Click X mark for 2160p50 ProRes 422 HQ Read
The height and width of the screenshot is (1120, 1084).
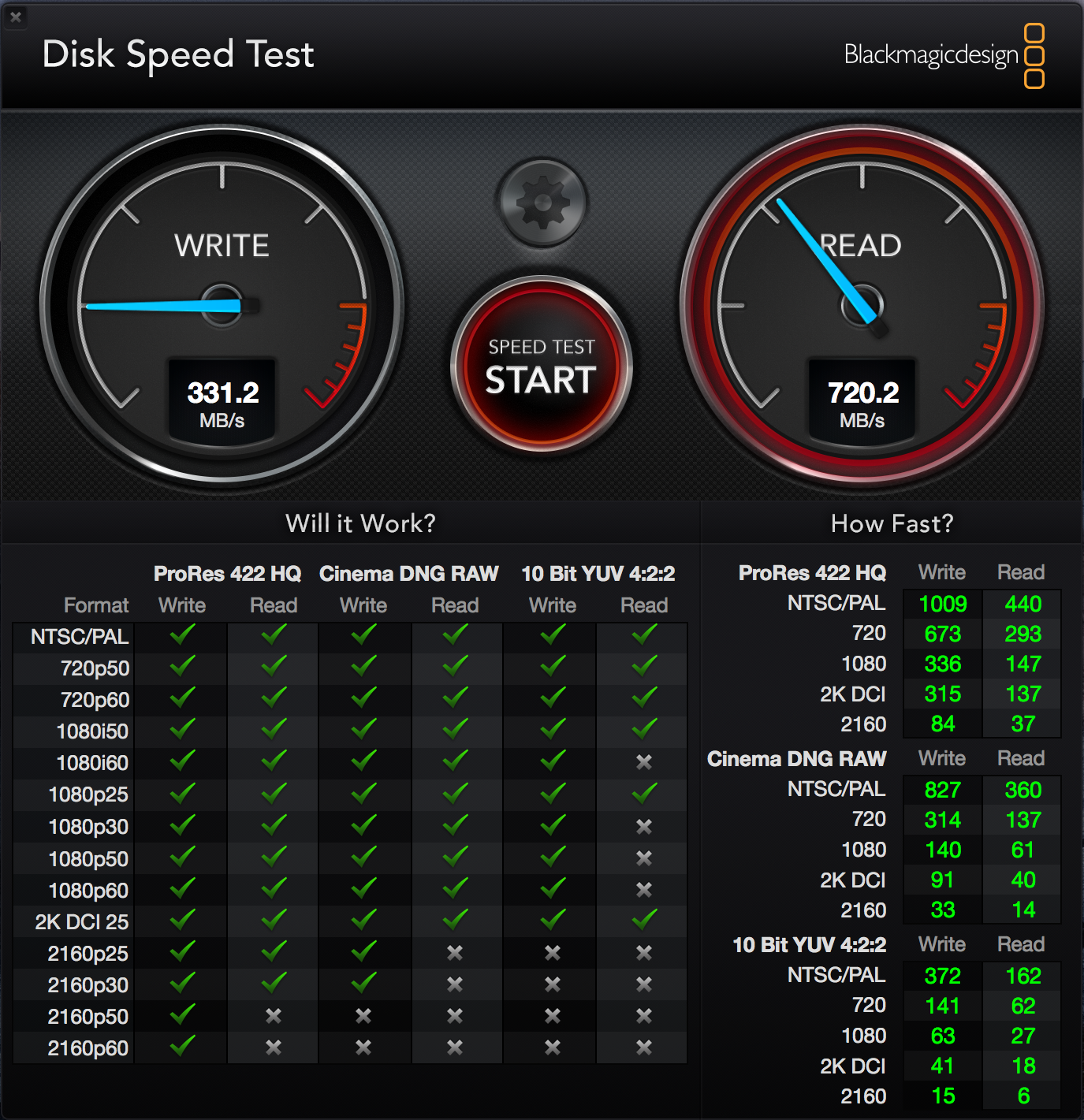pyautogui.click(x=274, y=1016)
